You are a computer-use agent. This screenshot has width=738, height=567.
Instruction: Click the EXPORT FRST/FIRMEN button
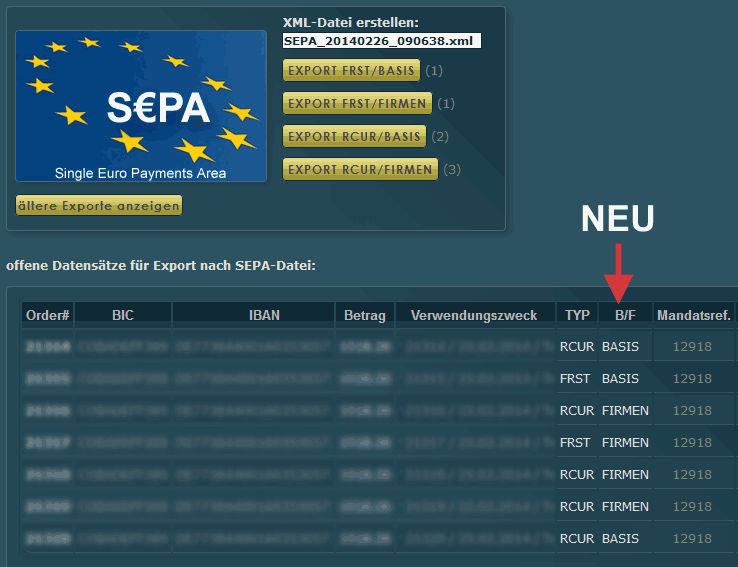(x=357, y=103)
